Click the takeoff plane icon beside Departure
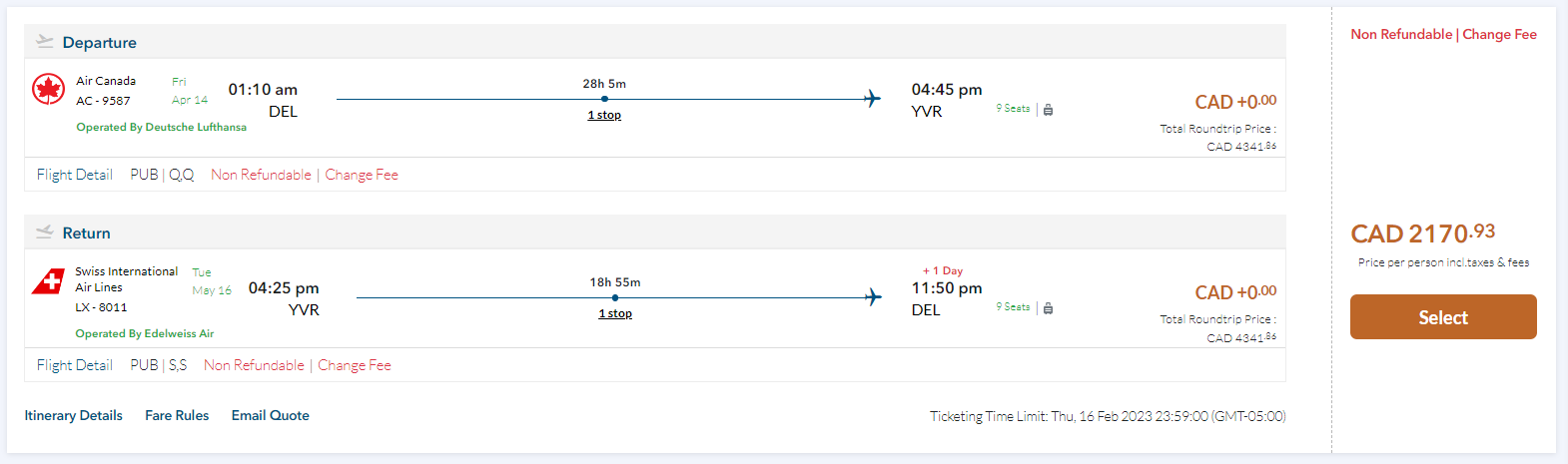The image size is (1568, 464). tap(45, 42)
